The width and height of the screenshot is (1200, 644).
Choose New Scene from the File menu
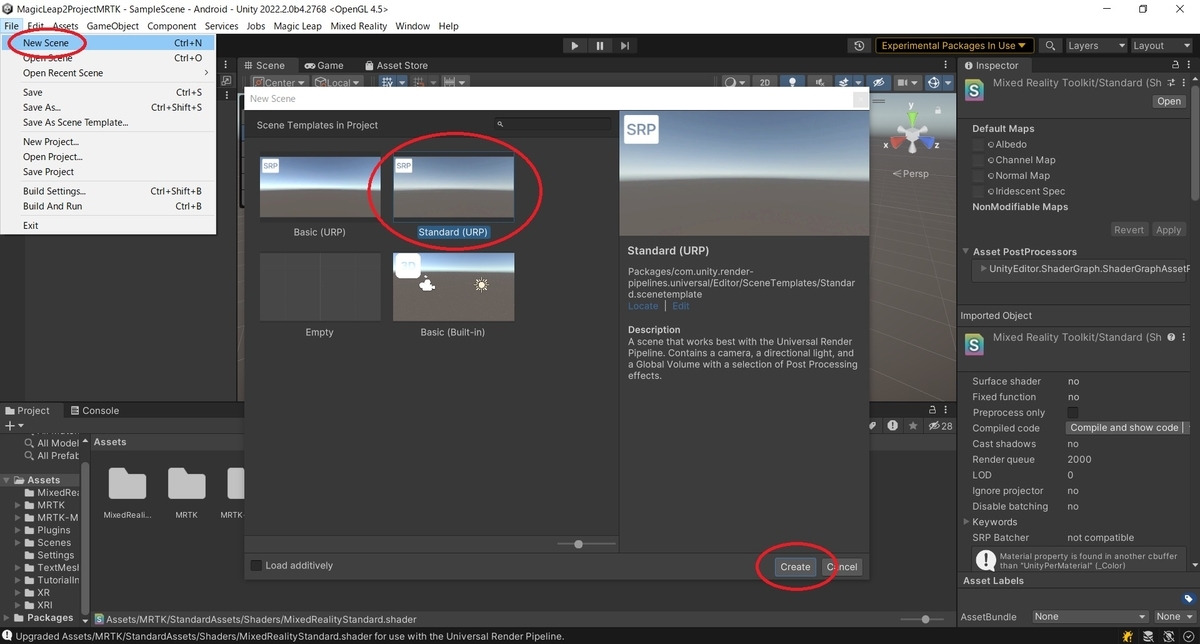coord(108,43)
